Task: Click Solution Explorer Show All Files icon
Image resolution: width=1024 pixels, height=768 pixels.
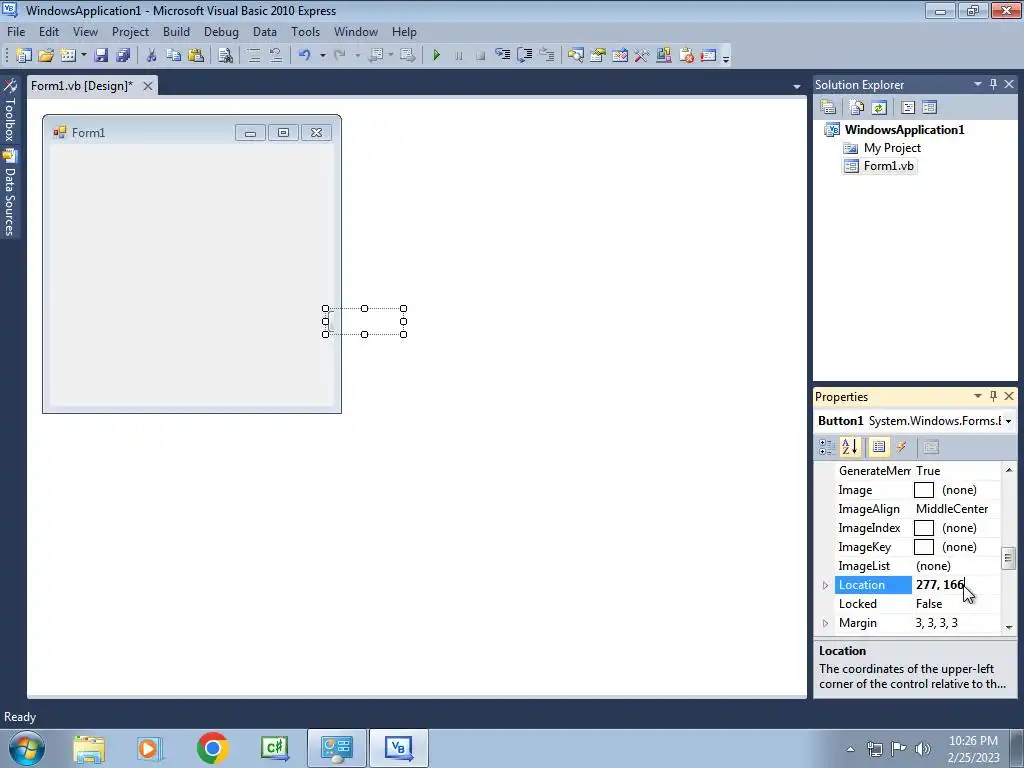Action: [x=856, y=107]
